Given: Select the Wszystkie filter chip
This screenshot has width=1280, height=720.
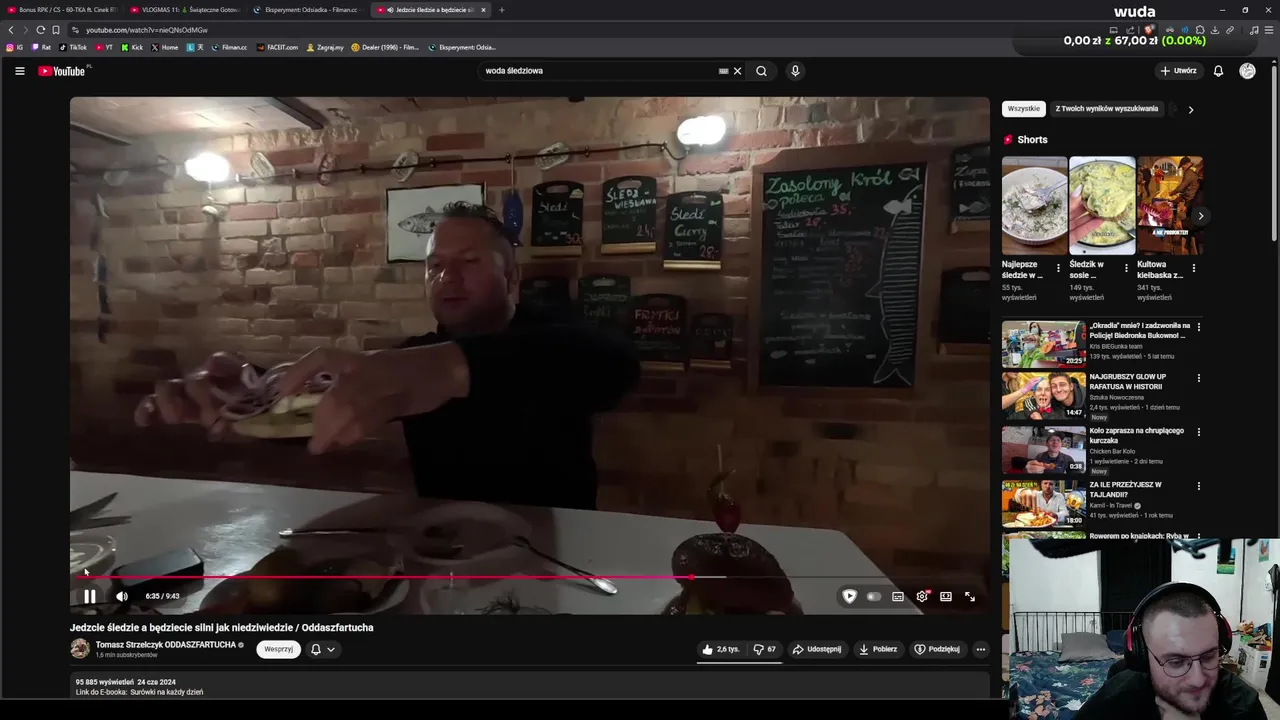Looking at the screenshot, I should tap(1023, 109).
